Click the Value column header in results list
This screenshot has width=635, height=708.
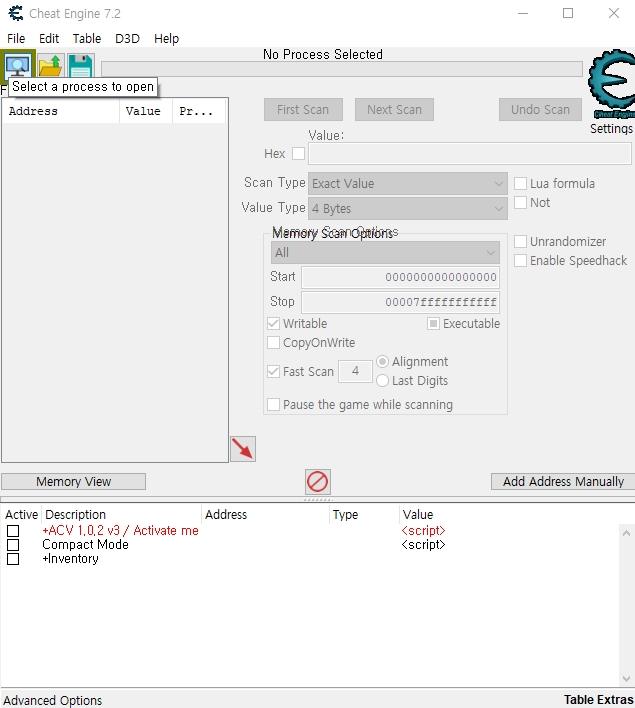coord(146,112)
